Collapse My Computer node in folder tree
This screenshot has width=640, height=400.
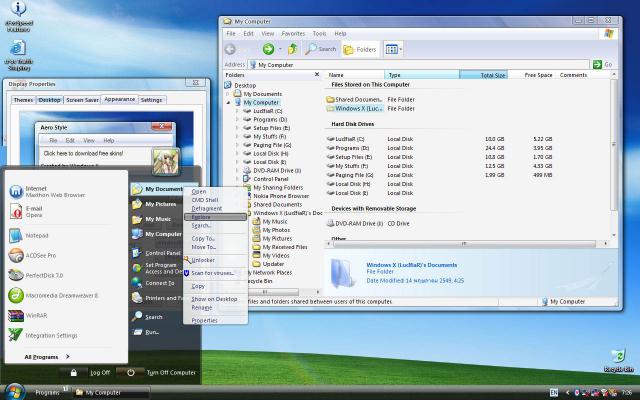pyautogui.click(x=228, y=102)
